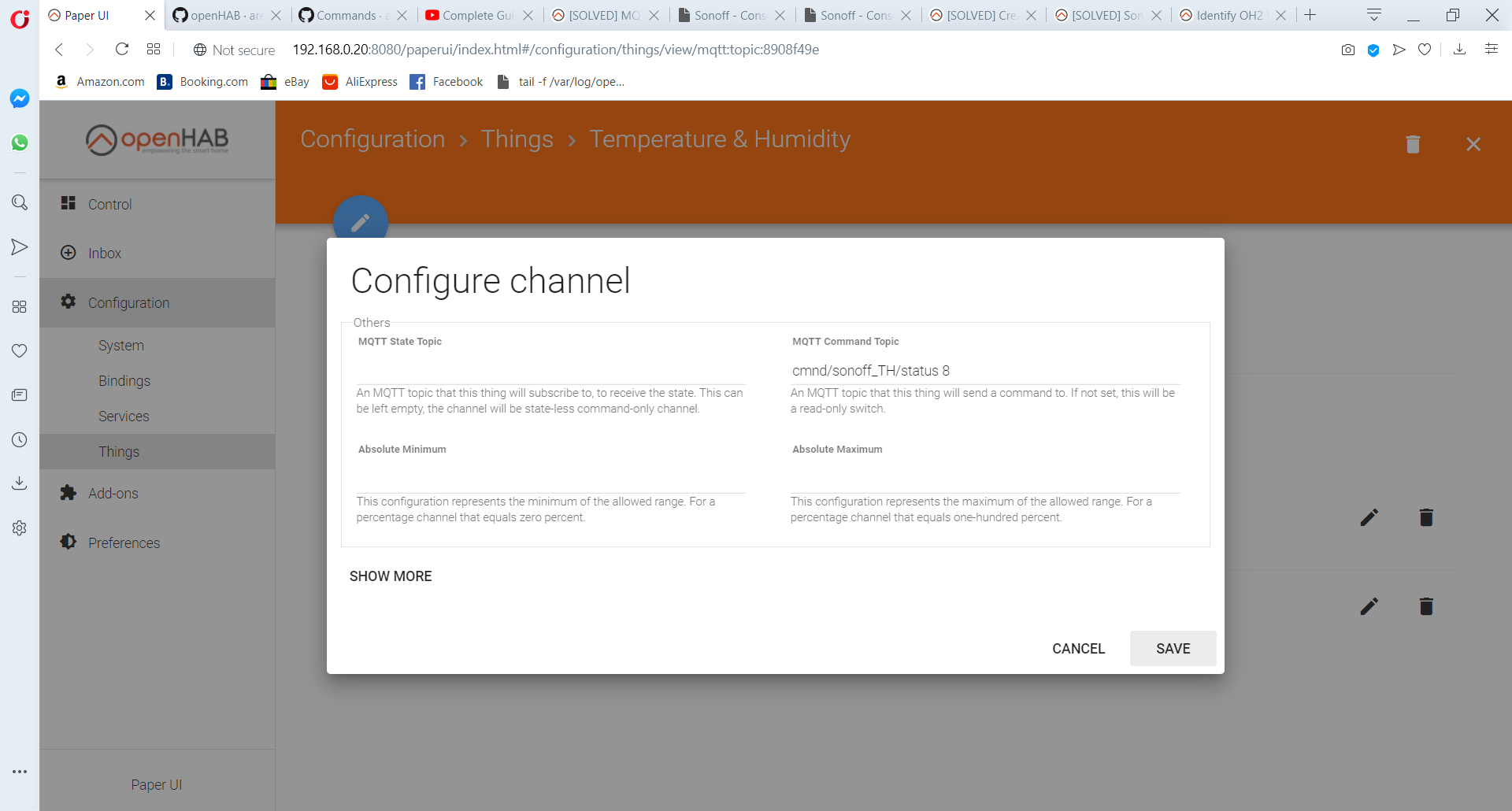
Task: Open the Things configuration page
Action: pos(157,452)
